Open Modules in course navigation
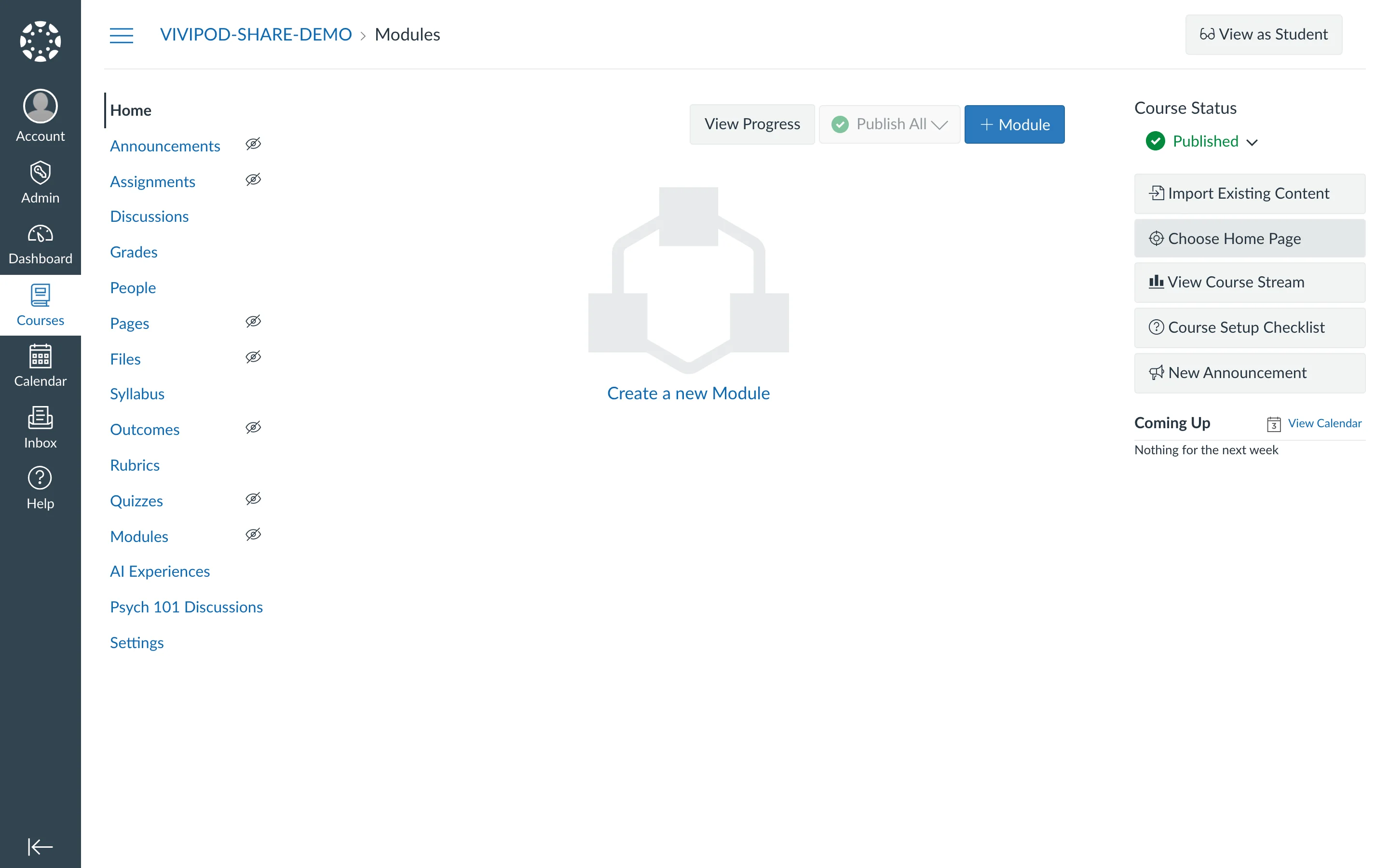 [x=139, y=536]
